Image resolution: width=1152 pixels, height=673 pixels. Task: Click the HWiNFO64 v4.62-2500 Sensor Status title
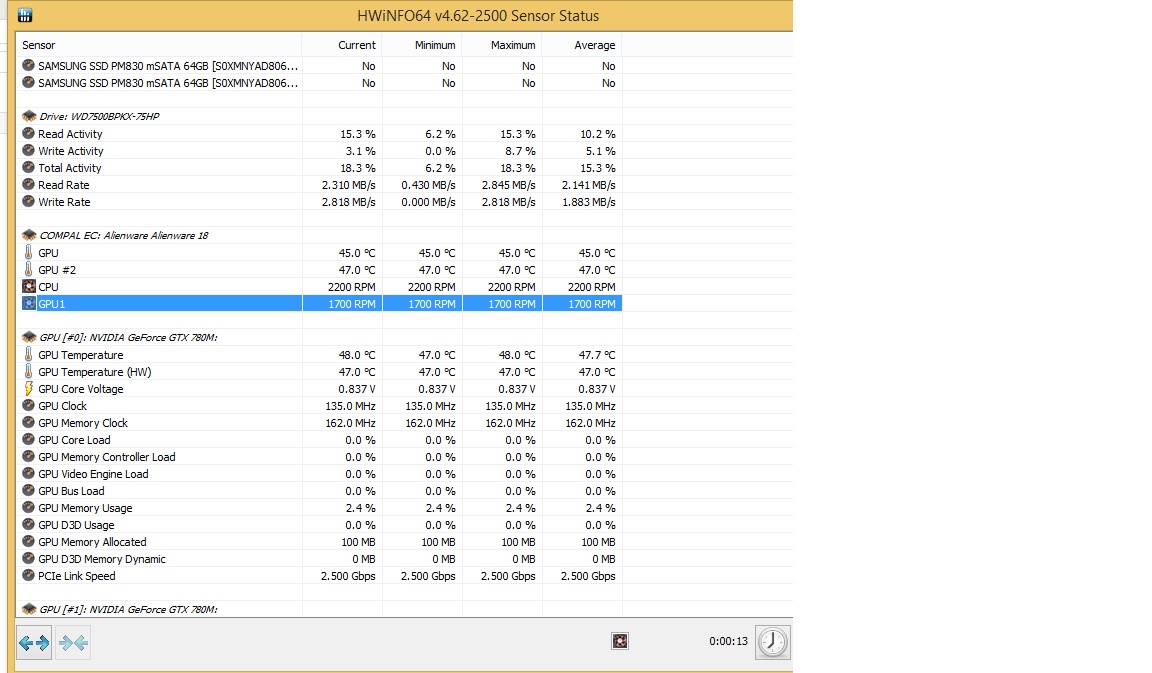pos(478,15)
